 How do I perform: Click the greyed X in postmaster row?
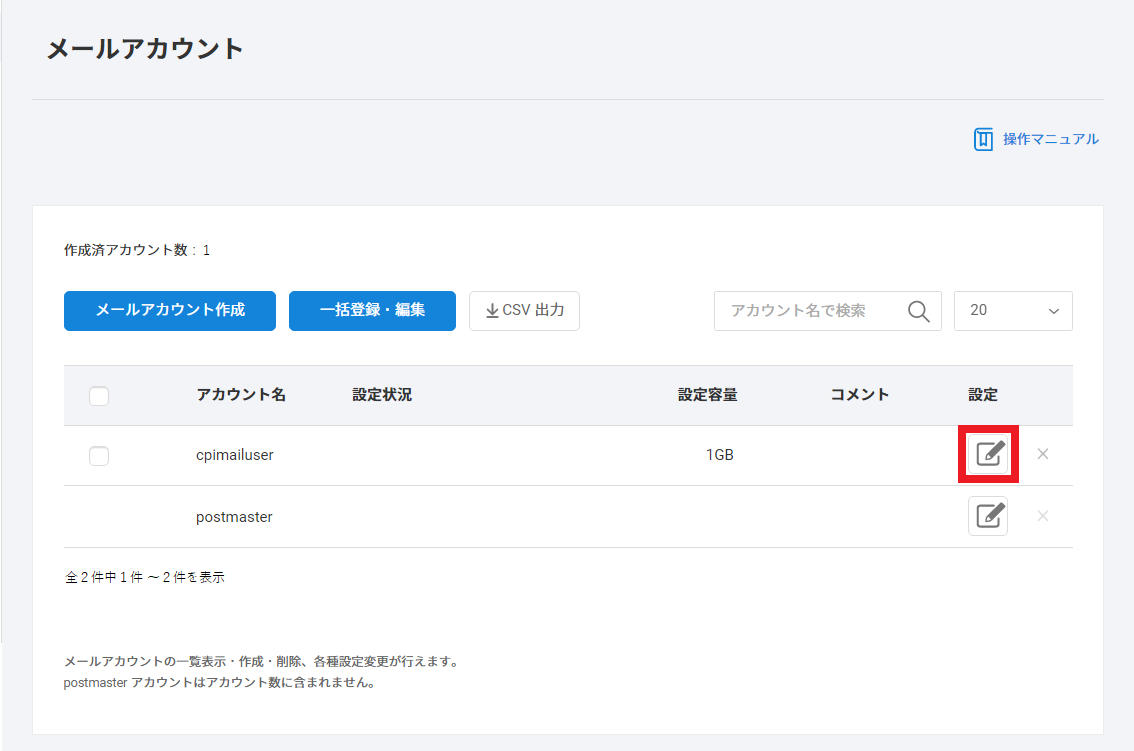click(1042, 516)
